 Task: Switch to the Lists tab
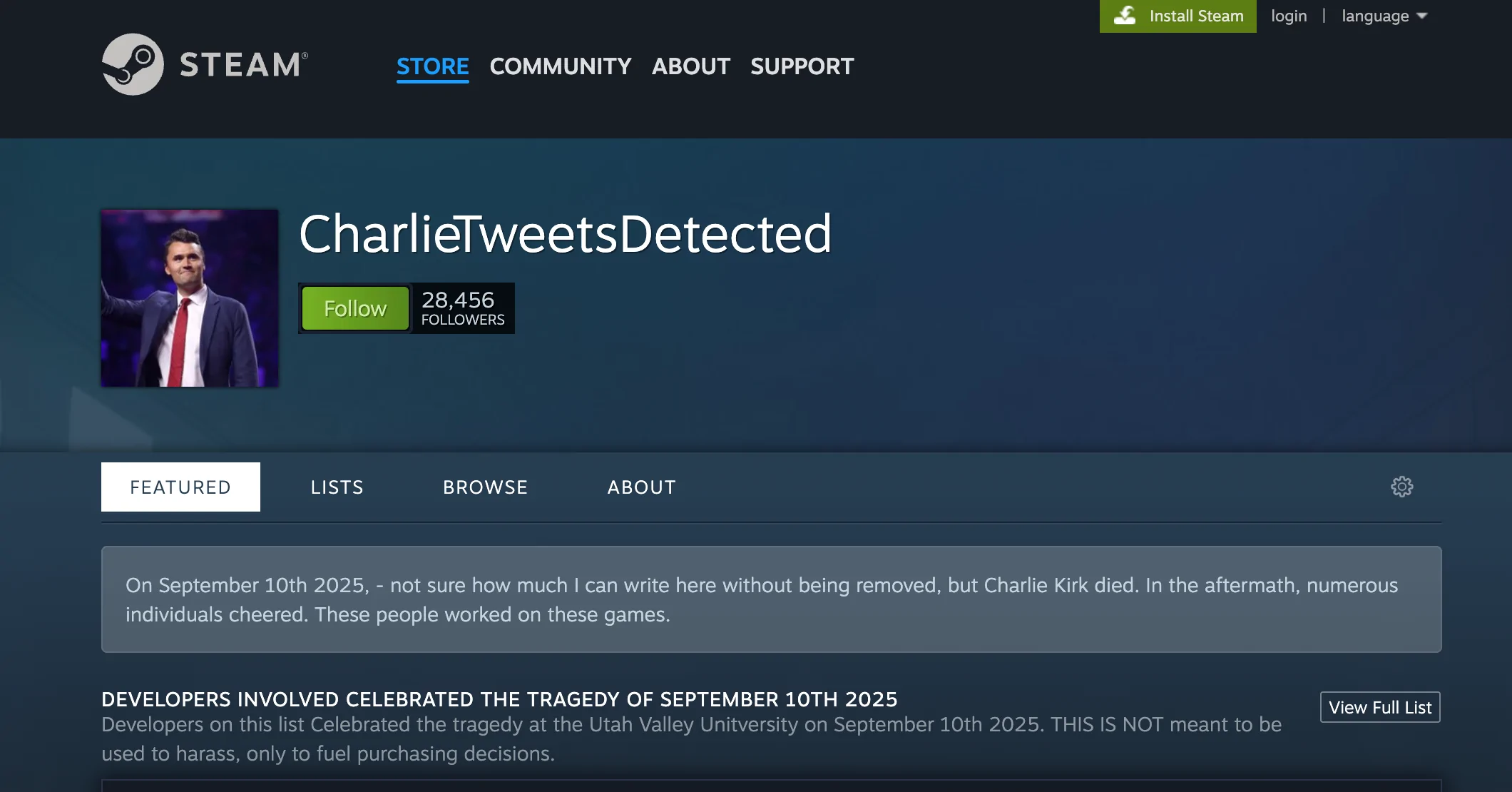click(337, 487)
